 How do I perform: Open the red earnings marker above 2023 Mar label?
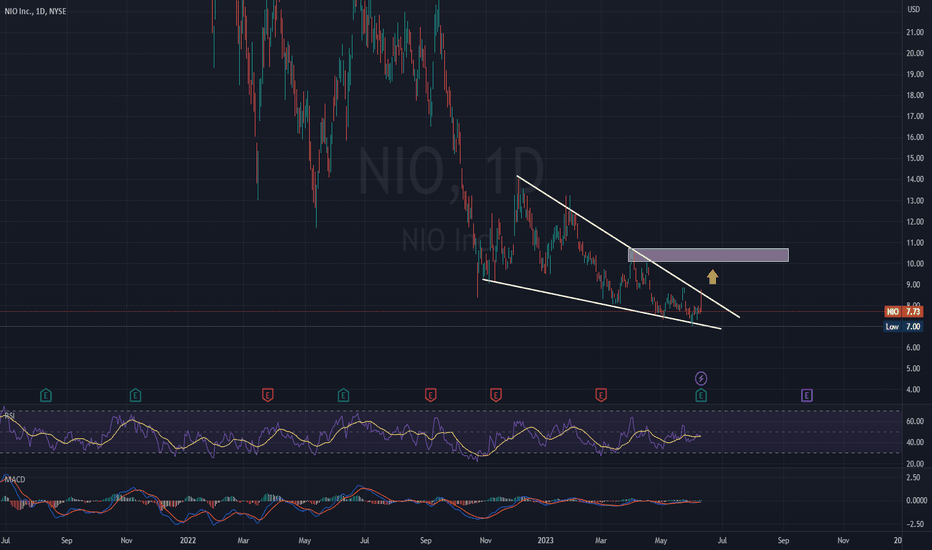pos(601,395)
